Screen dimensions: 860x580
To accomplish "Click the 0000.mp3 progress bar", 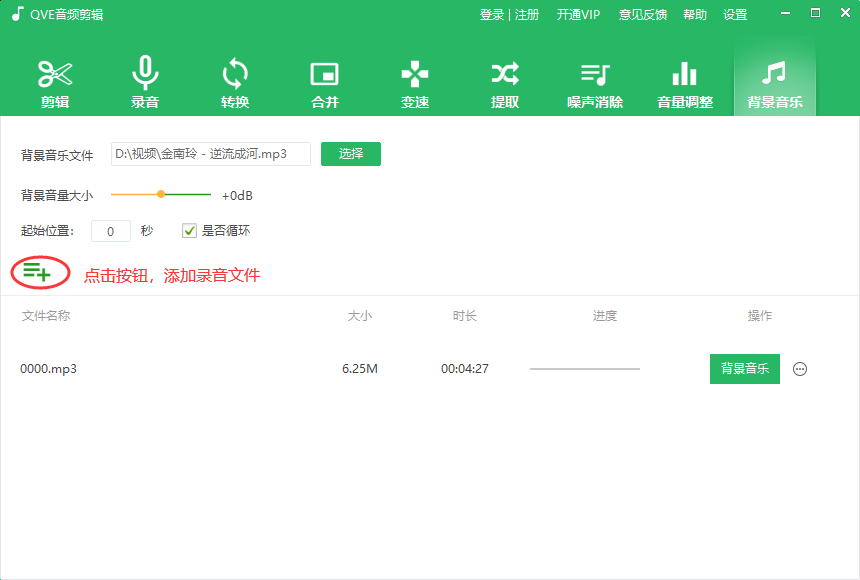I will click(x=585, y=369).
